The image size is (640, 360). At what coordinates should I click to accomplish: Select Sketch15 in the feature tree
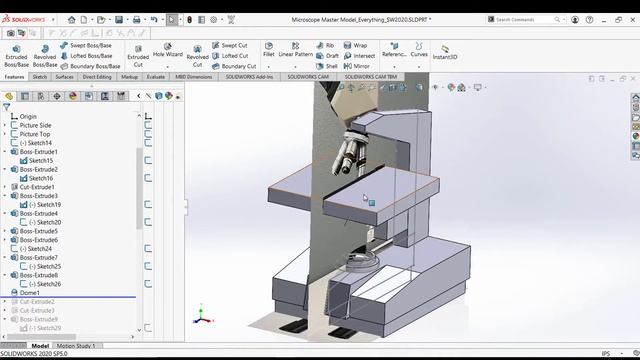point(41,160)
